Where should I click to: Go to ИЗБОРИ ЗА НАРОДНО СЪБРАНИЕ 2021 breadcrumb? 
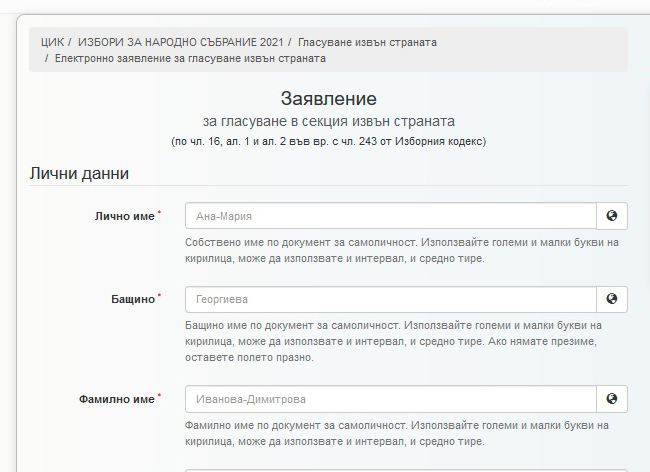(182, 43)
